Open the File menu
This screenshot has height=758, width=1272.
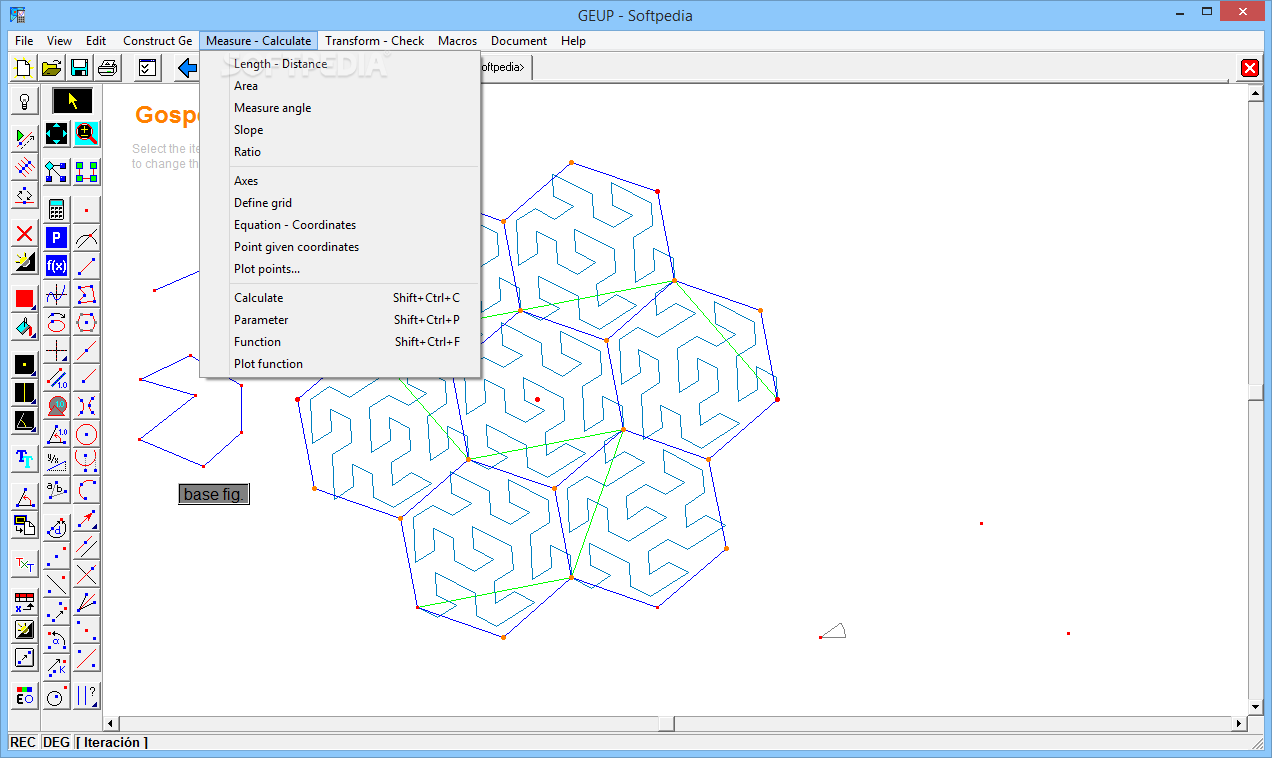click(24, 41)
